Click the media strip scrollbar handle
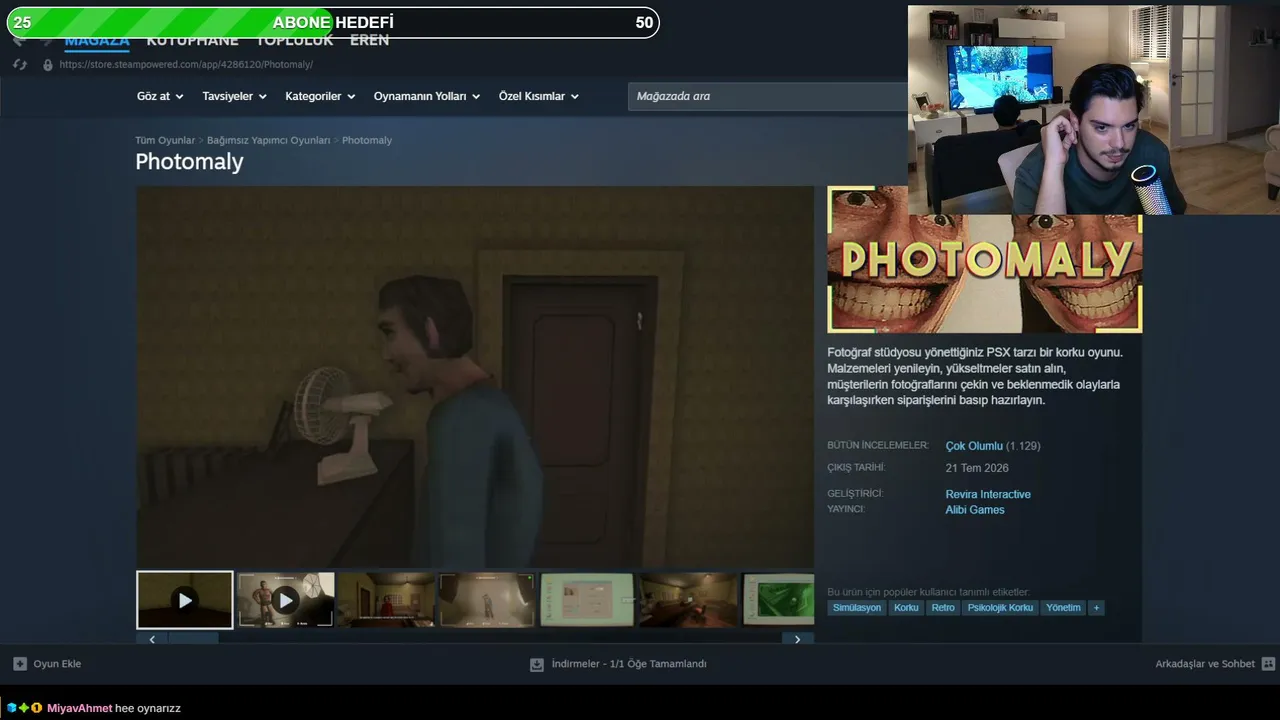The height and width of the screenshot is (720, 1280). pos(193,639)
